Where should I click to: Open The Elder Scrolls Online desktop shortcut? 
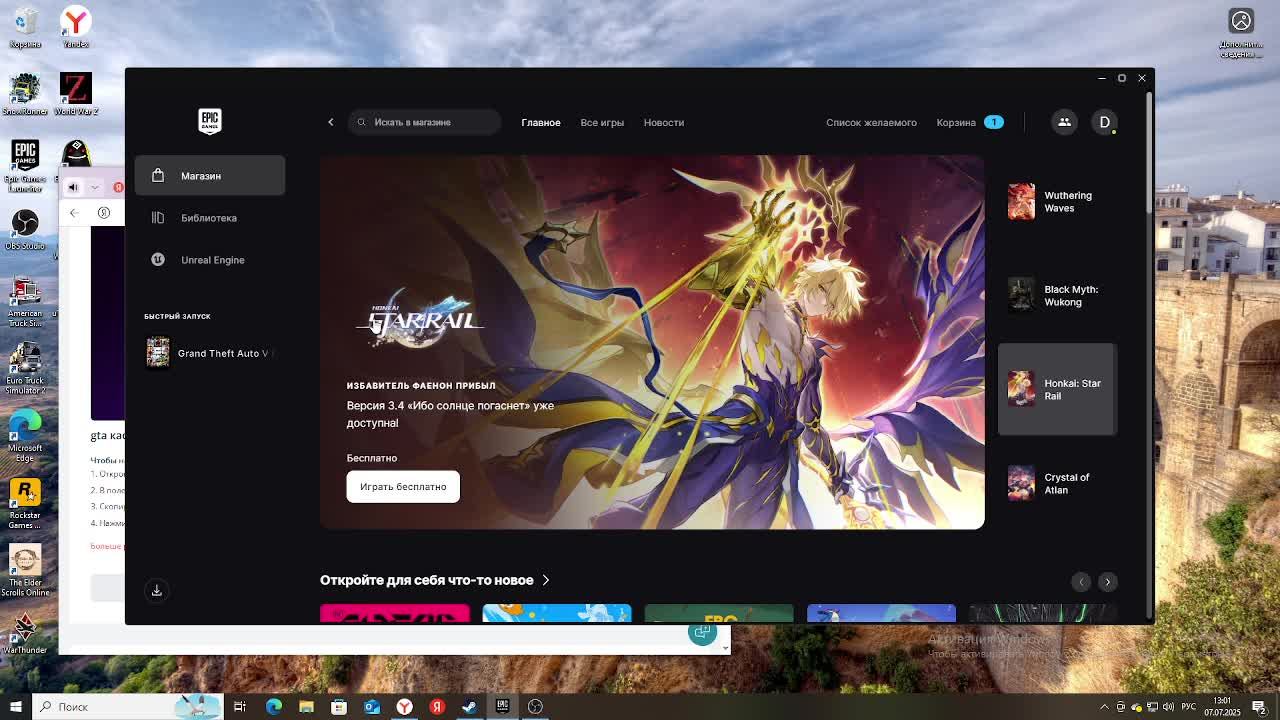25,571
